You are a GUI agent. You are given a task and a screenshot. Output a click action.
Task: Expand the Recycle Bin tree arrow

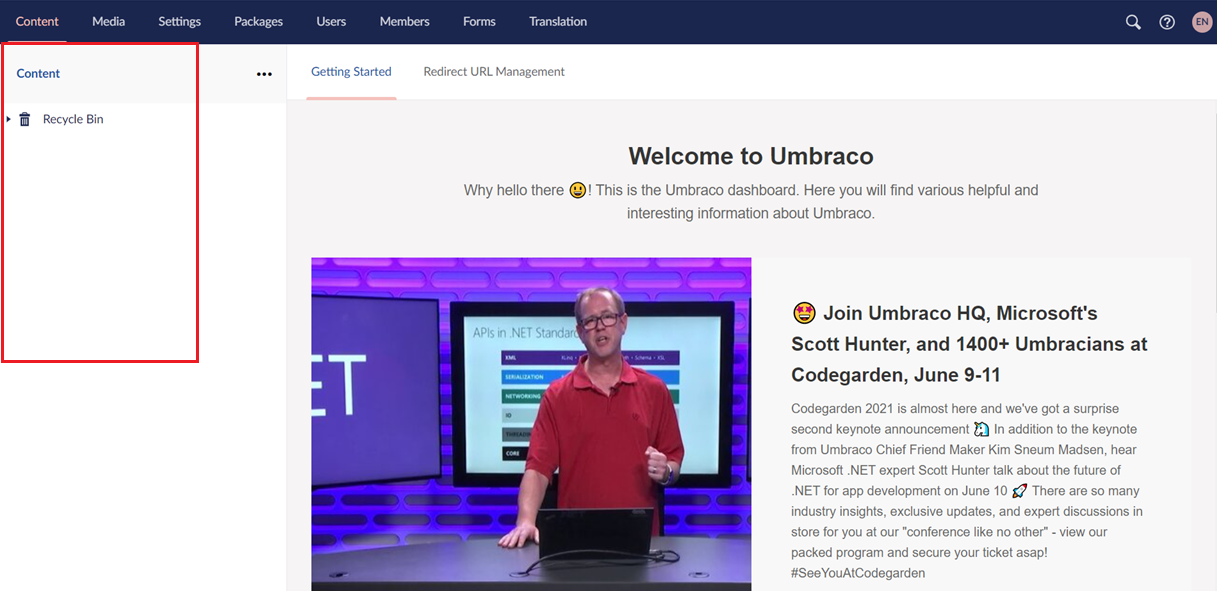coord(9,119)
